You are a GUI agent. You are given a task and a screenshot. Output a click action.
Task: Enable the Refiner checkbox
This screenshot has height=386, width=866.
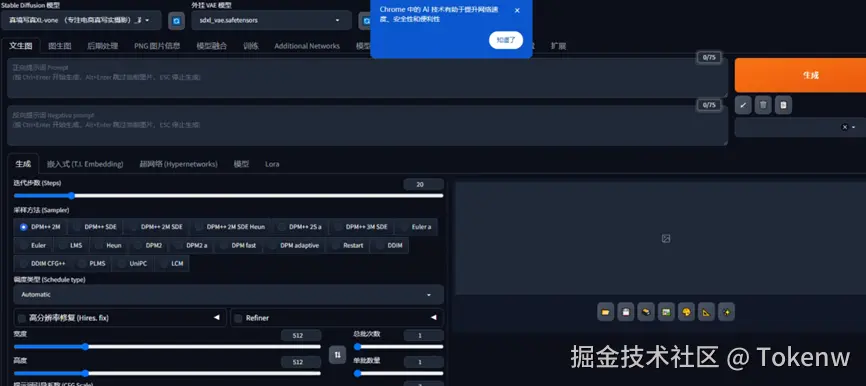[239, 318]
